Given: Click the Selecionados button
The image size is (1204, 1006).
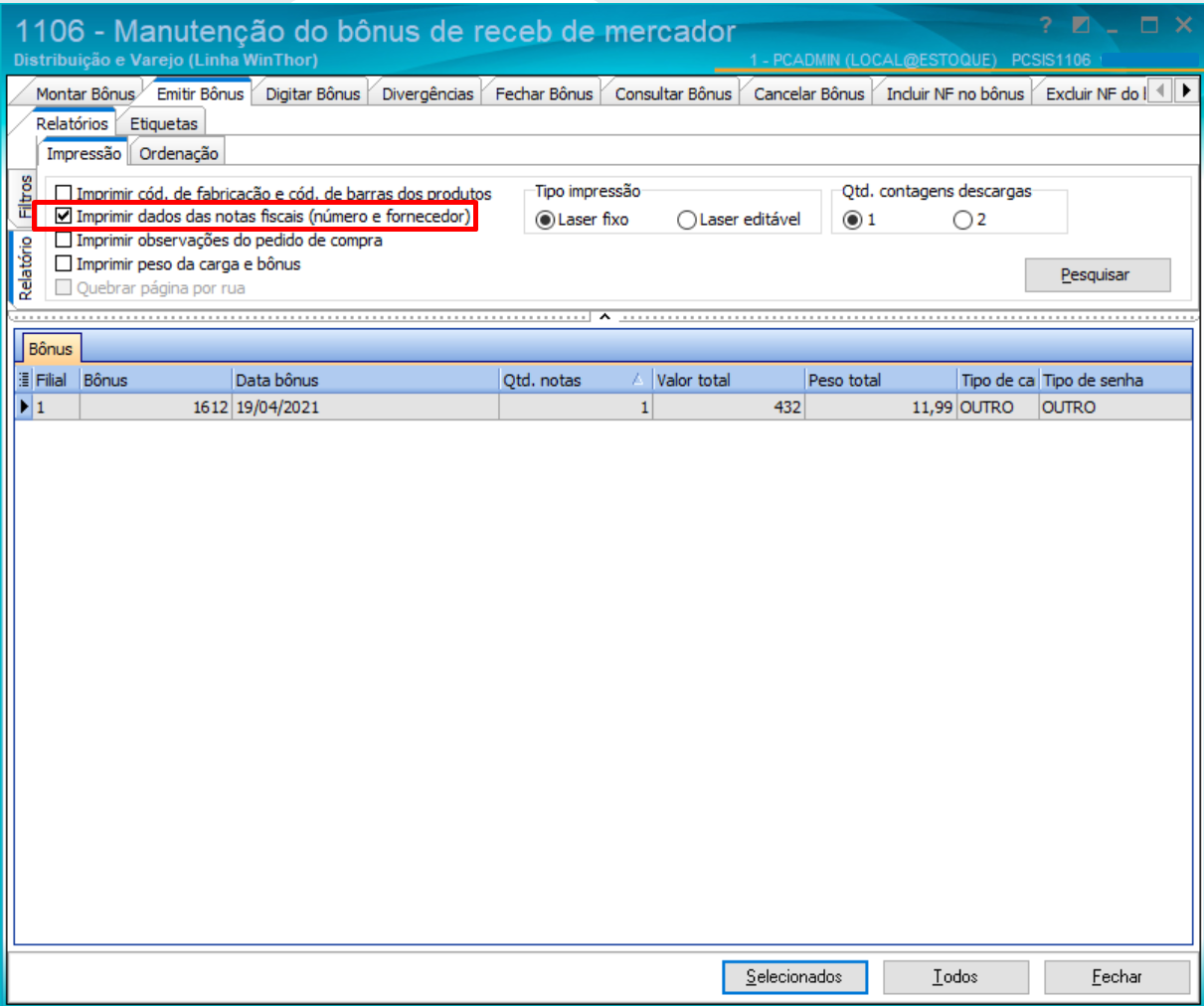Looking at the screenshot, I should coord(794,977).
